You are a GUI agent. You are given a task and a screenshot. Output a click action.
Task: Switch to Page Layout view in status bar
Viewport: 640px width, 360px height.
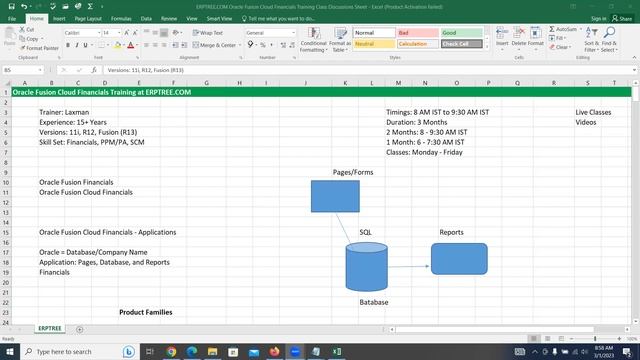547,338
